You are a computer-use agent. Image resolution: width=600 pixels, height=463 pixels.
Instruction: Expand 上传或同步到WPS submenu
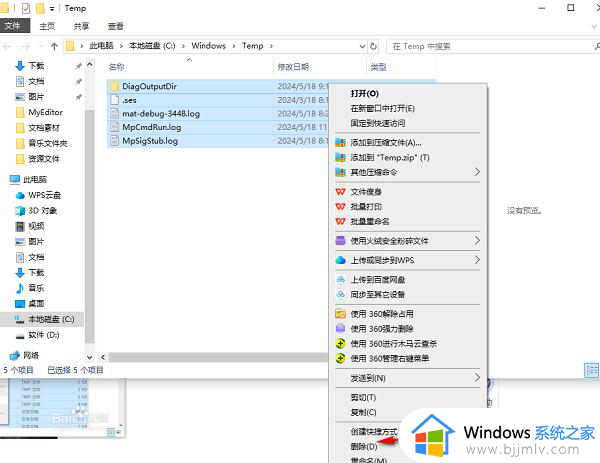pos(408,260)
